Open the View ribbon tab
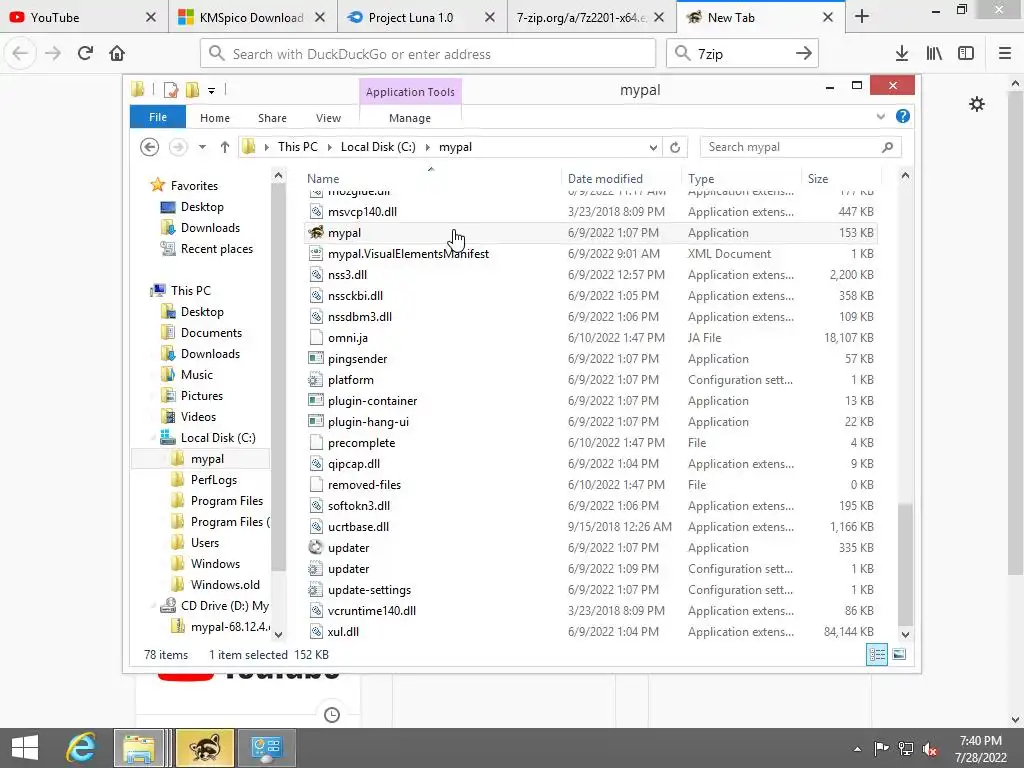The width and height of the screenshot is (1024, 768). tap(328, 118)
